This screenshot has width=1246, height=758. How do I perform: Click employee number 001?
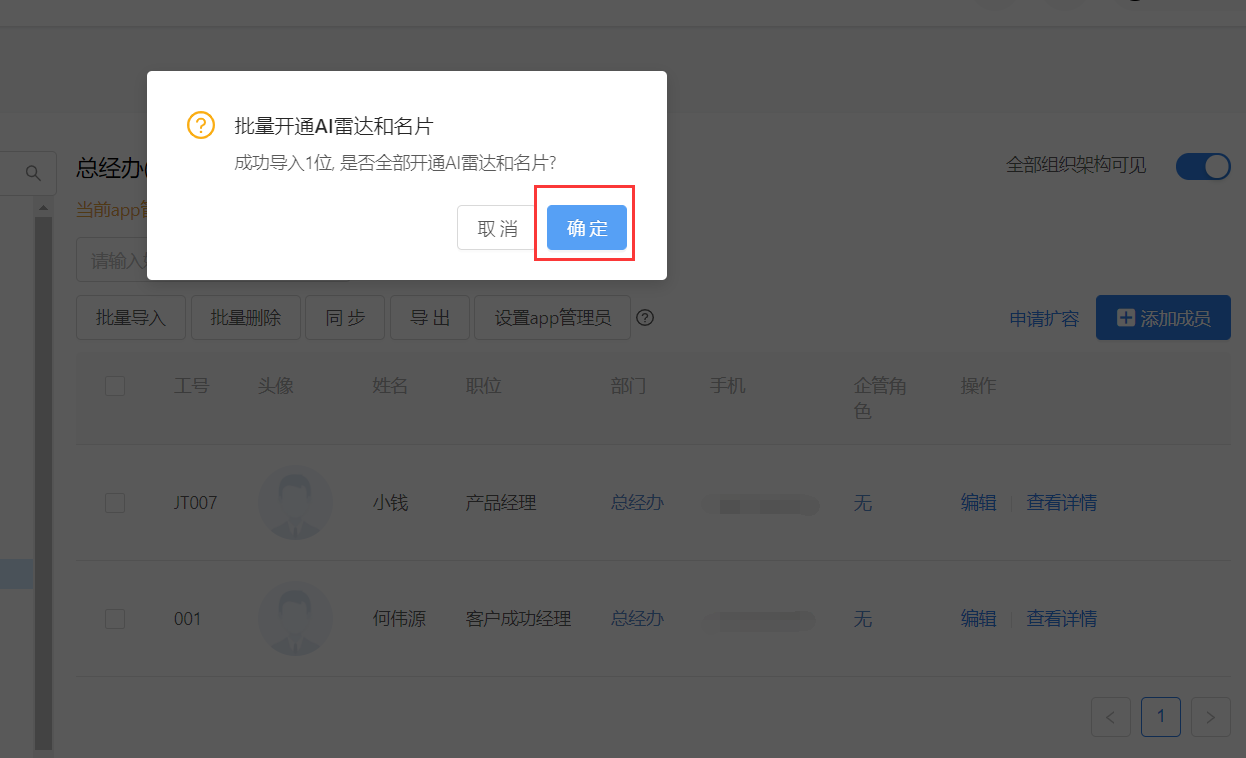pos(187,619)
